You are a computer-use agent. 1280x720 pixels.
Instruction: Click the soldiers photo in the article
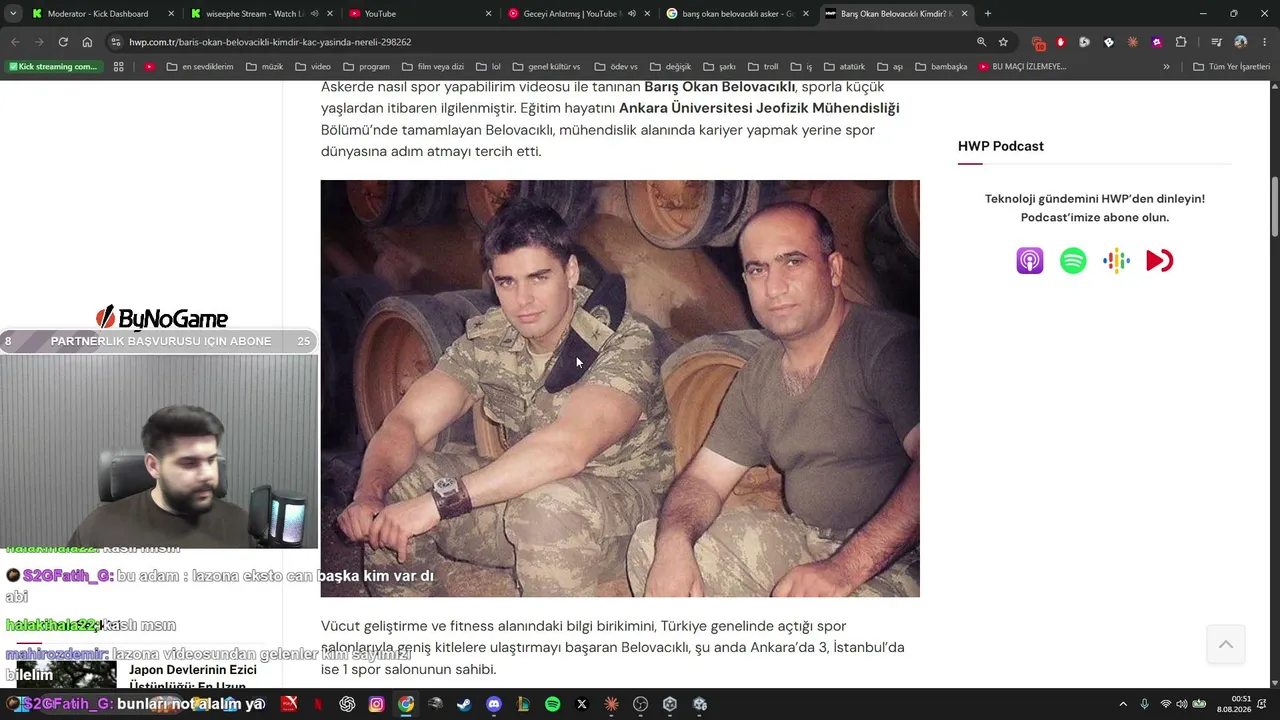[x=620, y=389]
